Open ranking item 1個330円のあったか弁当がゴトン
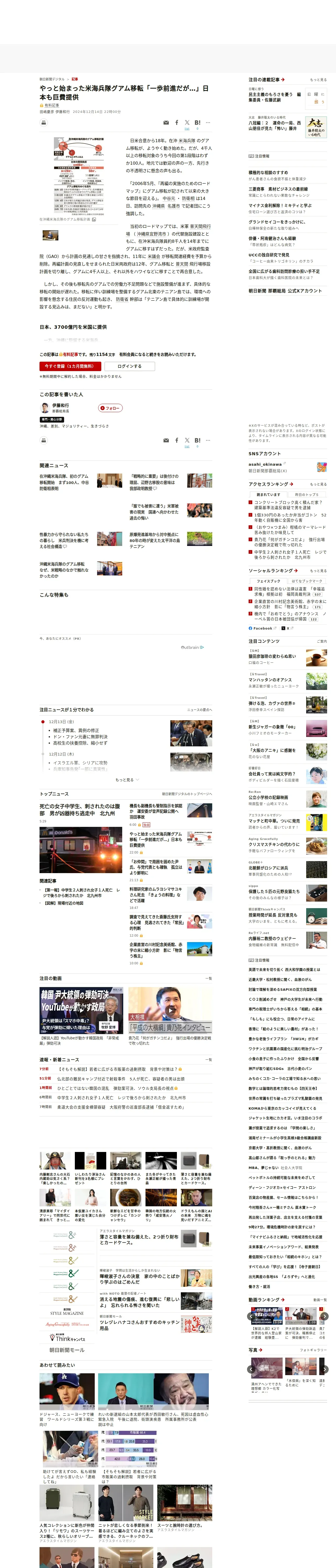 click(290, 517)
